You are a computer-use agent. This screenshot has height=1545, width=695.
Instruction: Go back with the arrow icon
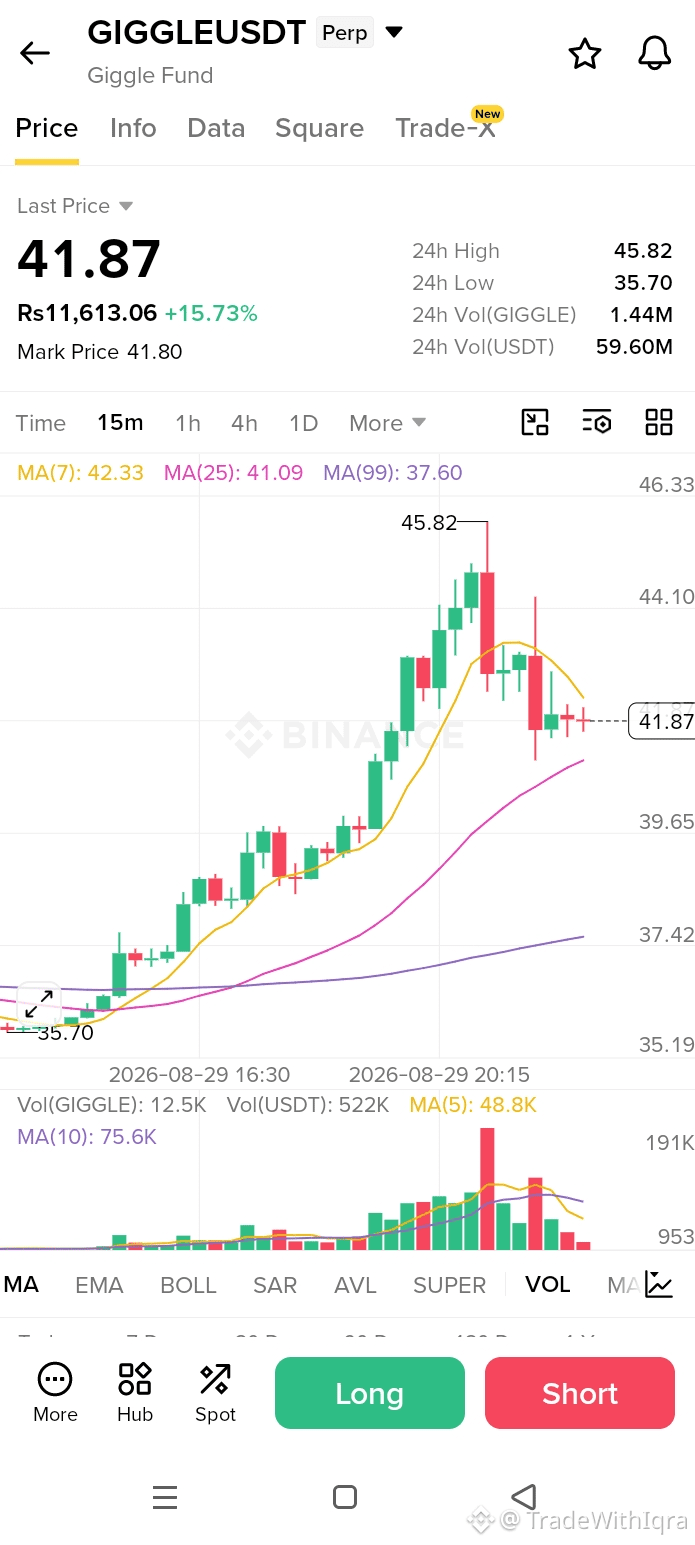click(35, 53)
